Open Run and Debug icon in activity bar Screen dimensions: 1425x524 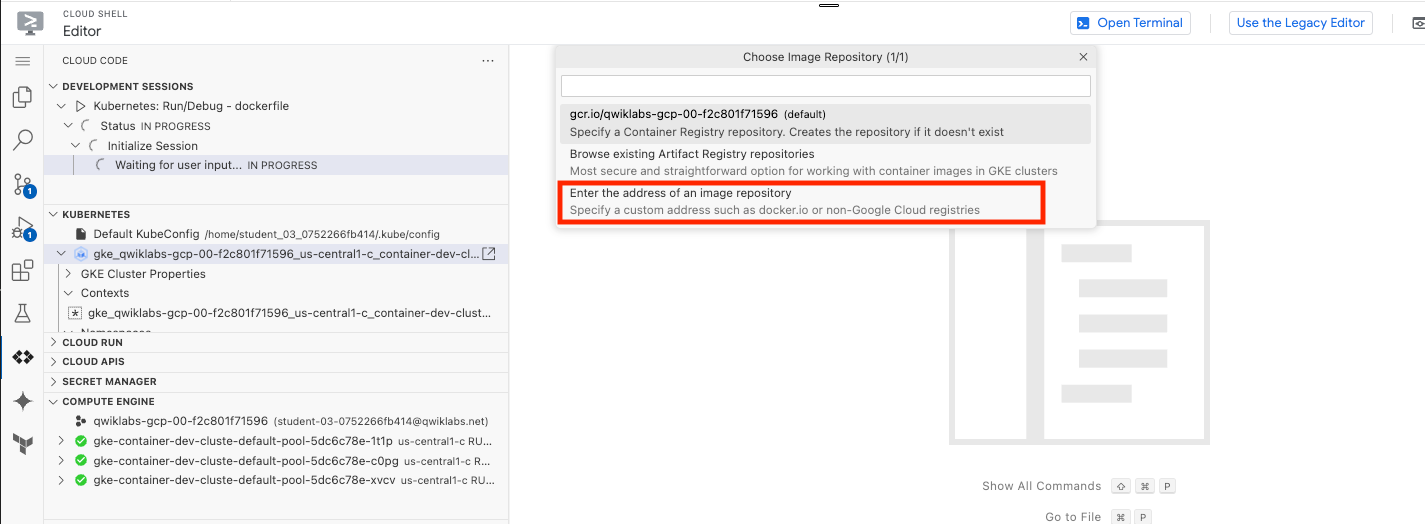22,228
